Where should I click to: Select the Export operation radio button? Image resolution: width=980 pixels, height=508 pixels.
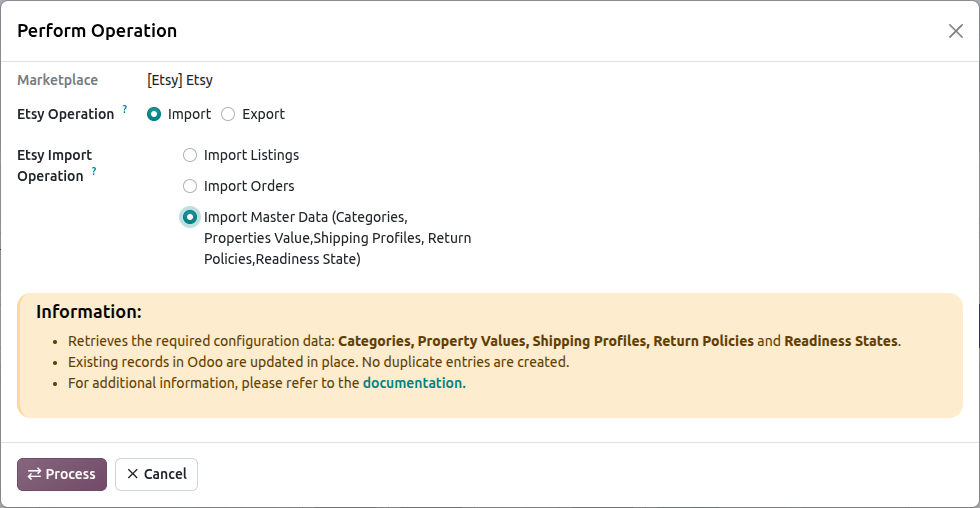[228, 114]
